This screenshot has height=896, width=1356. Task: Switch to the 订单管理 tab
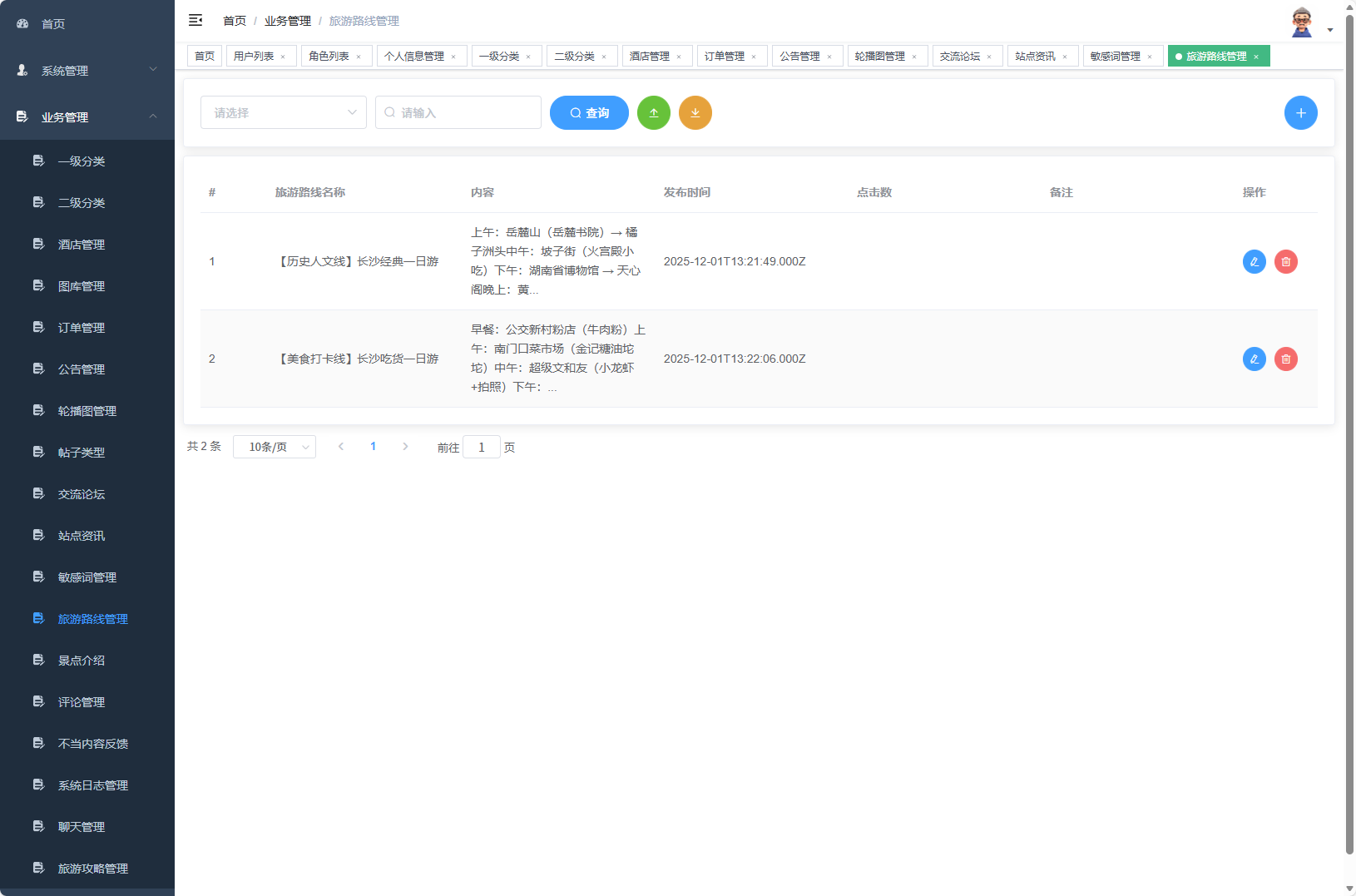(725, 56)
